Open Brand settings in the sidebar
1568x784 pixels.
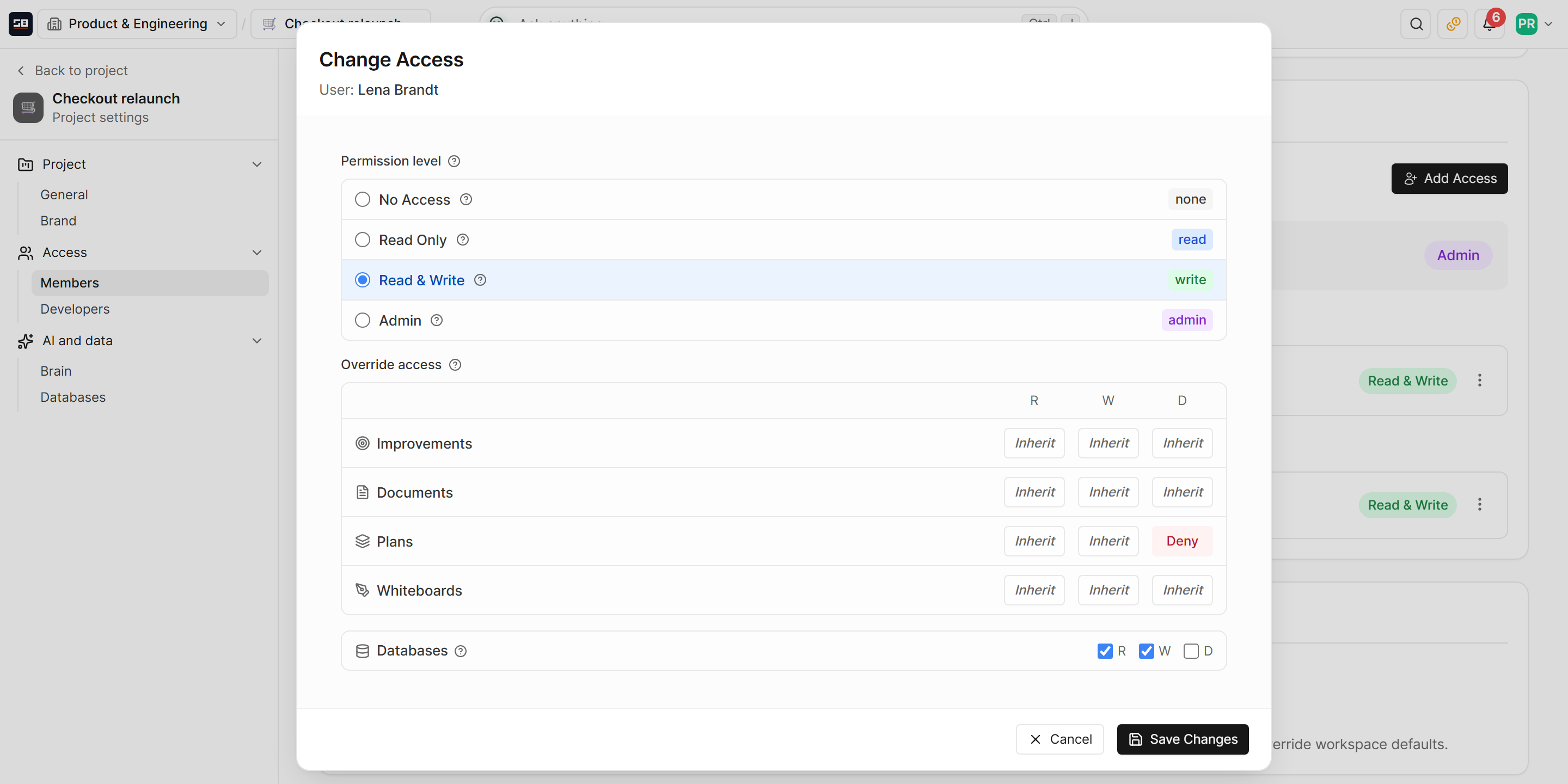click(58, 221)
